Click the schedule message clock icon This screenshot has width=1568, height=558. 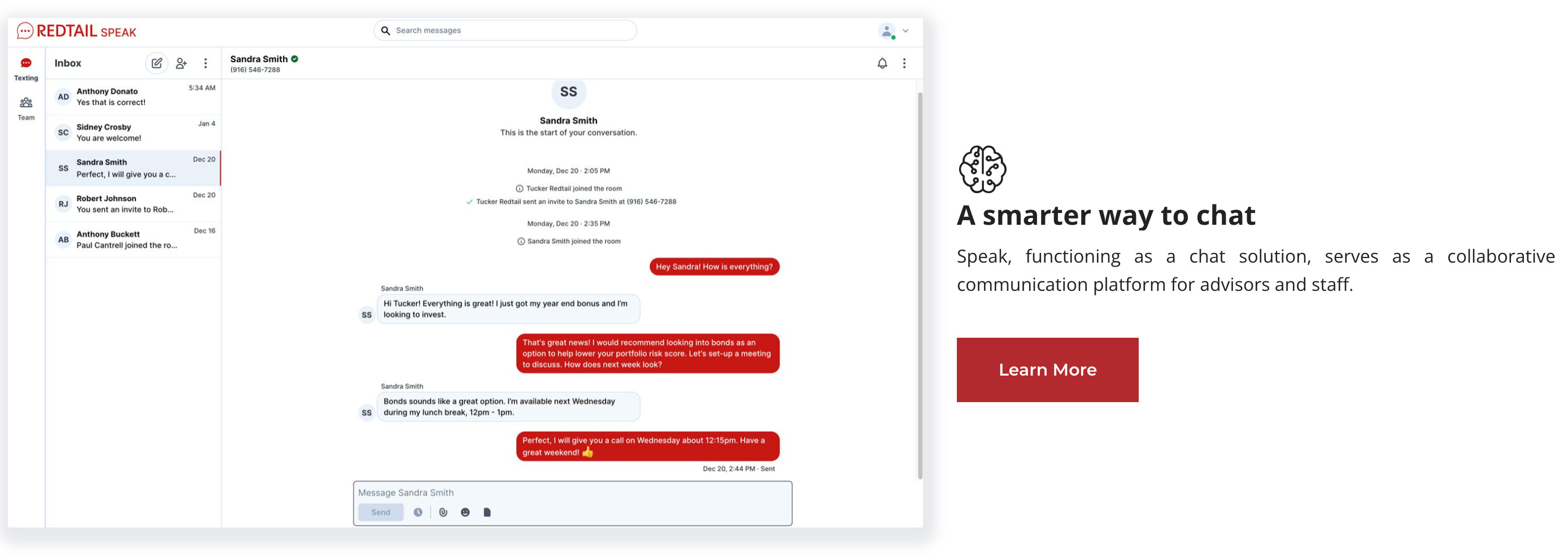(x=418, y=512)
